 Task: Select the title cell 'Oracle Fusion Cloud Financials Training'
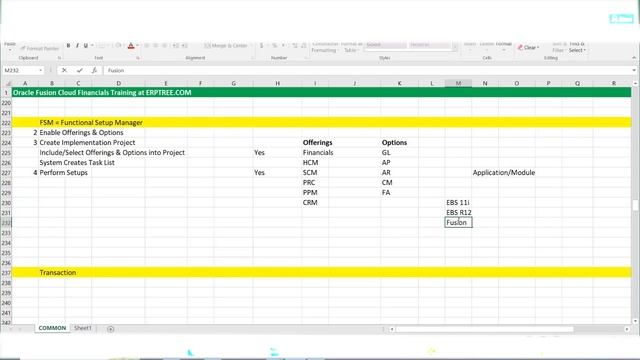coord(102,93)
